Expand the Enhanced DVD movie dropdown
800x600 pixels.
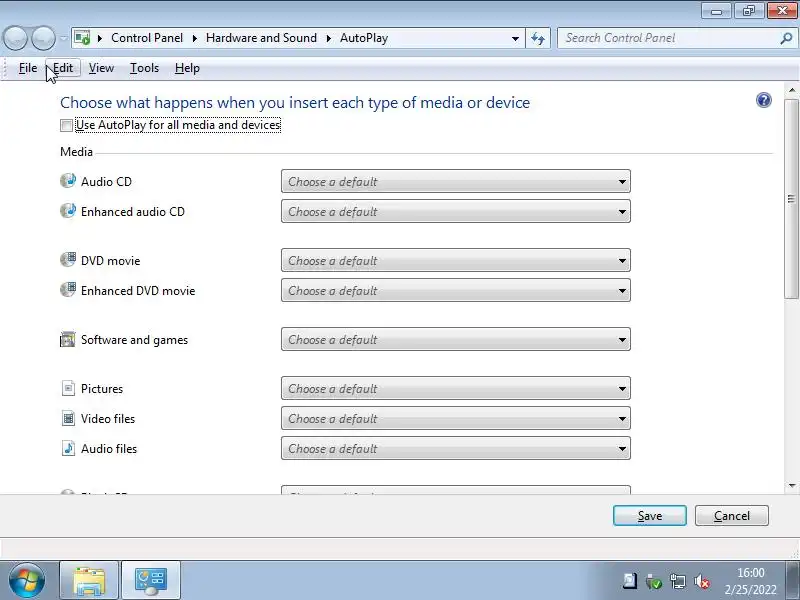[455, 291]
